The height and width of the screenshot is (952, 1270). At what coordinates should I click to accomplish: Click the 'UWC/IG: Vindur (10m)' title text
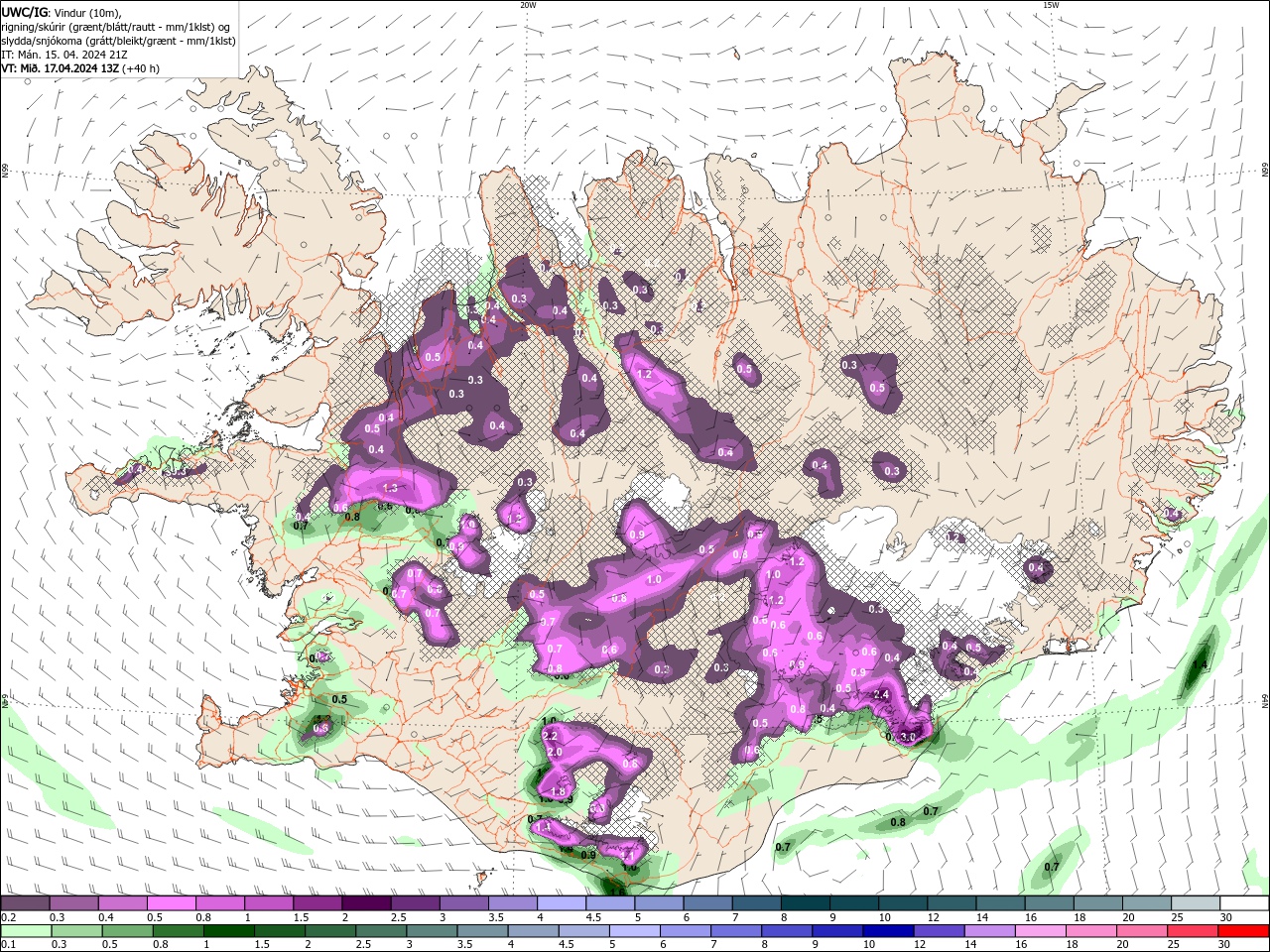63,12
